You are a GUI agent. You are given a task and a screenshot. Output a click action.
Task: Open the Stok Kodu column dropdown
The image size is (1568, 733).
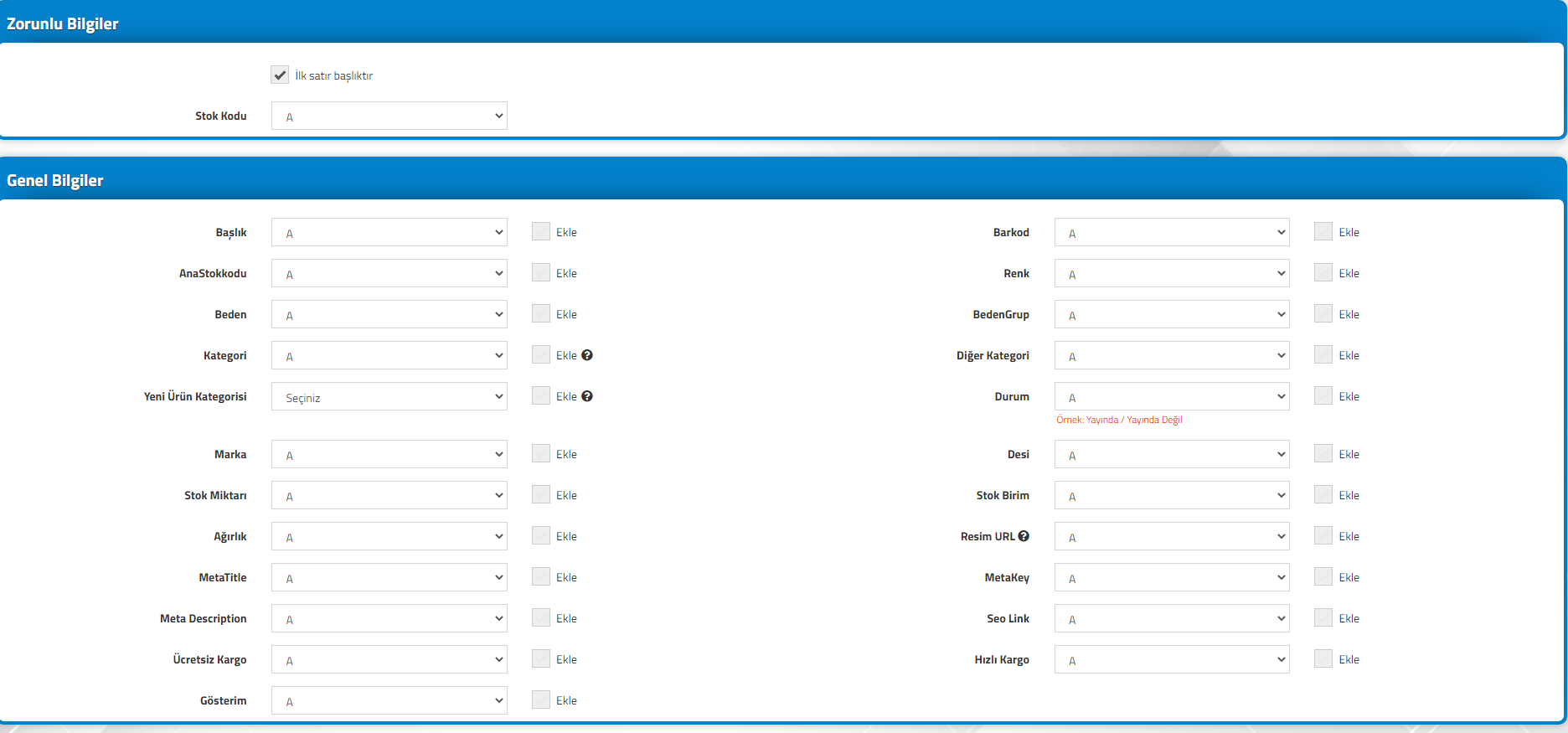[x=389, y=116]
